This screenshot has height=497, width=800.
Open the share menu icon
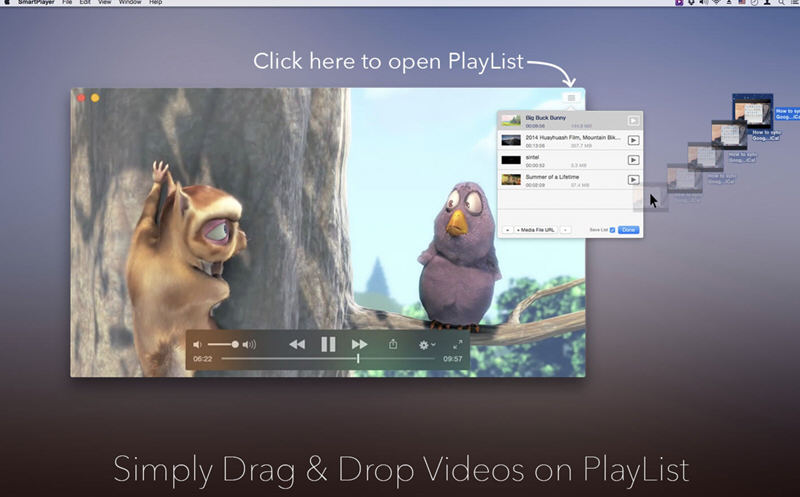click(393, 344)
